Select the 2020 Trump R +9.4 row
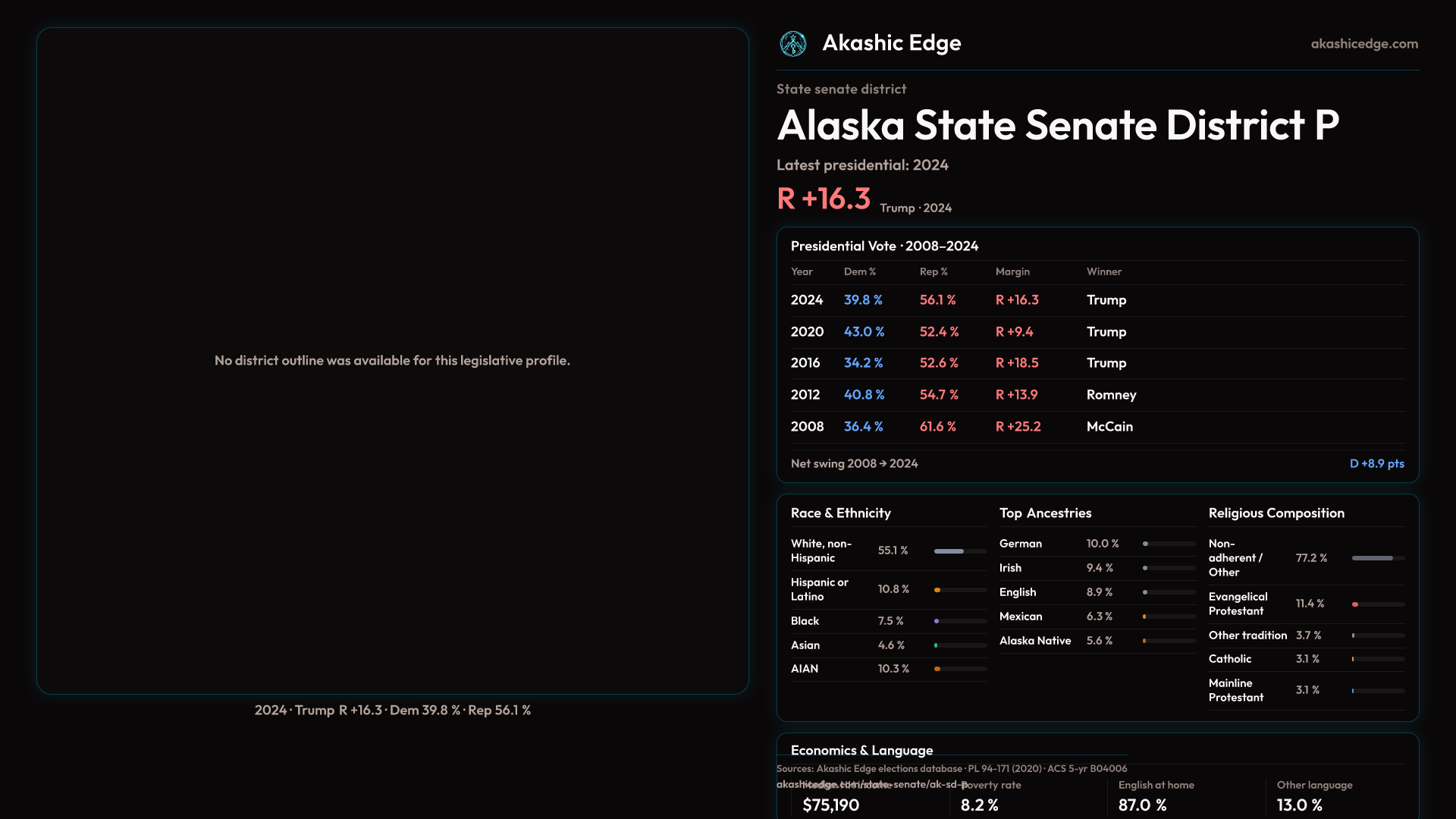1456x819 pixels. (x=1097, y=332)
